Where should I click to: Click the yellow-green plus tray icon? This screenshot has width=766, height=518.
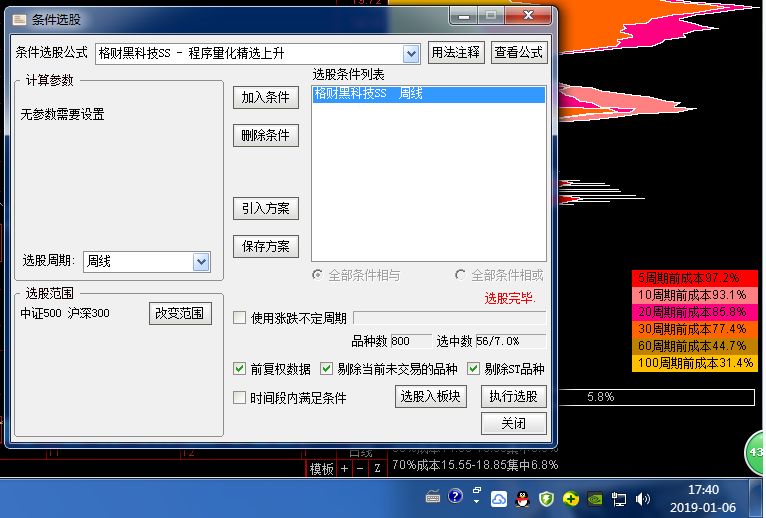click(x=570, y=499)
